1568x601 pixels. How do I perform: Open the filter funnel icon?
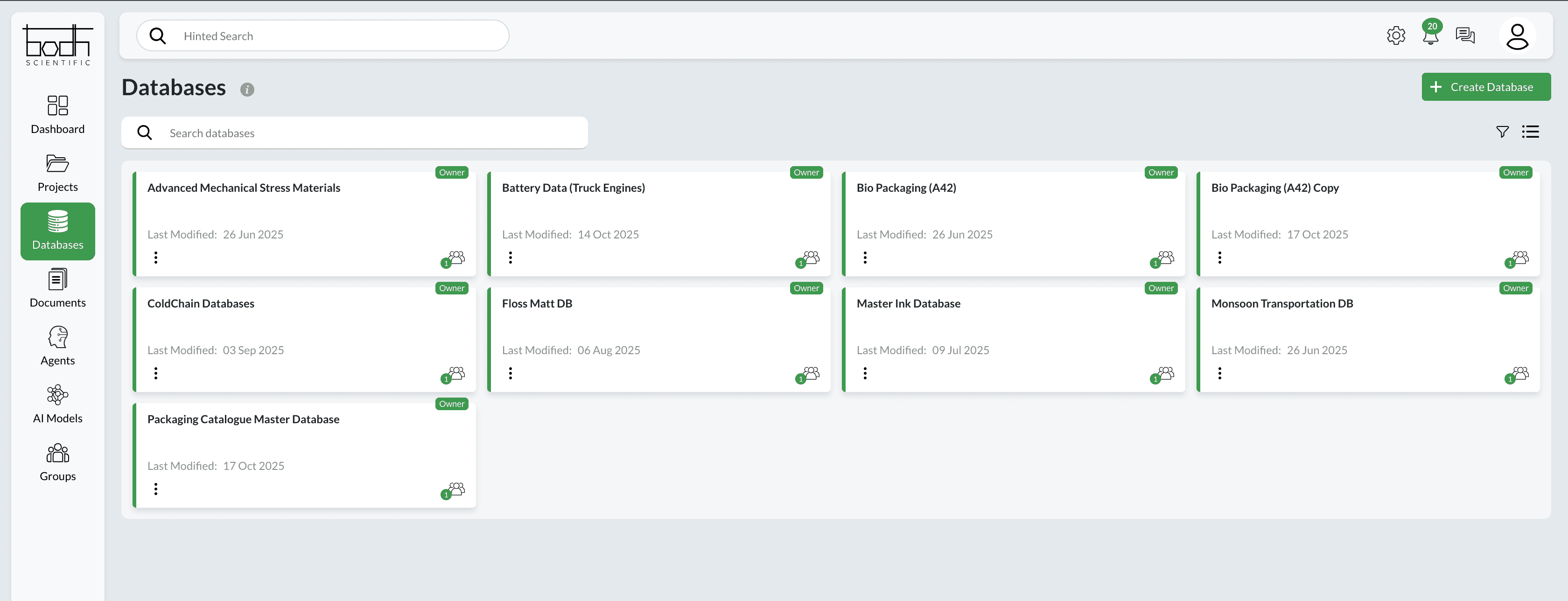pos(1502,132)
